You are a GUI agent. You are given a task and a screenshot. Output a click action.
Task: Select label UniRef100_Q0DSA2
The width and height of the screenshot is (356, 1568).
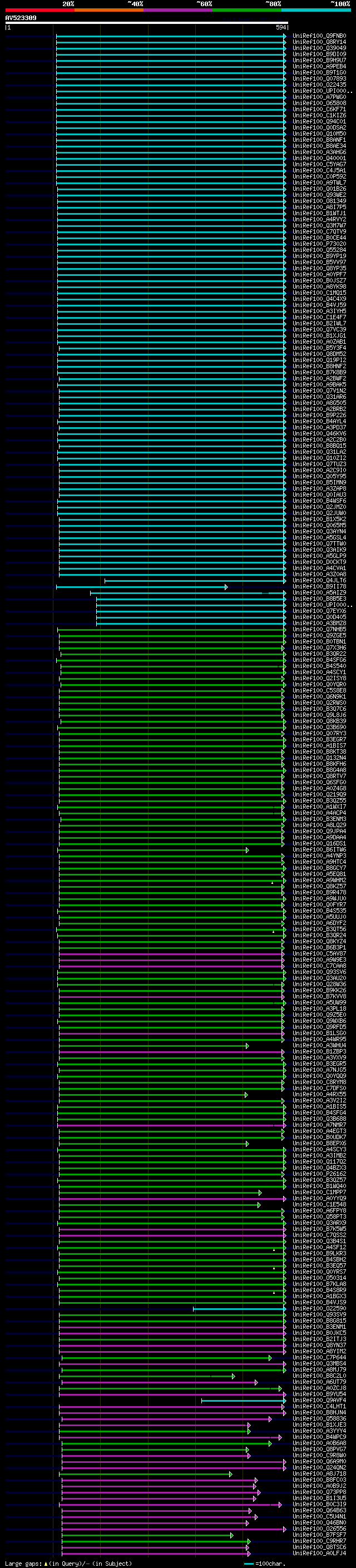pos(319,128)
